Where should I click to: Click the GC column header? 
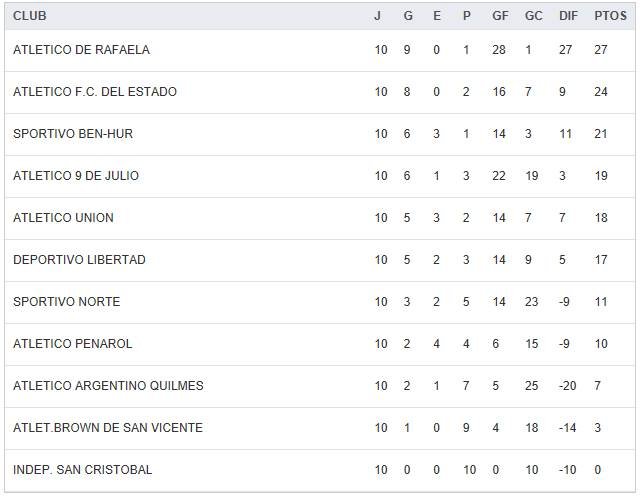pyautogui.click(x=533, y=16)
